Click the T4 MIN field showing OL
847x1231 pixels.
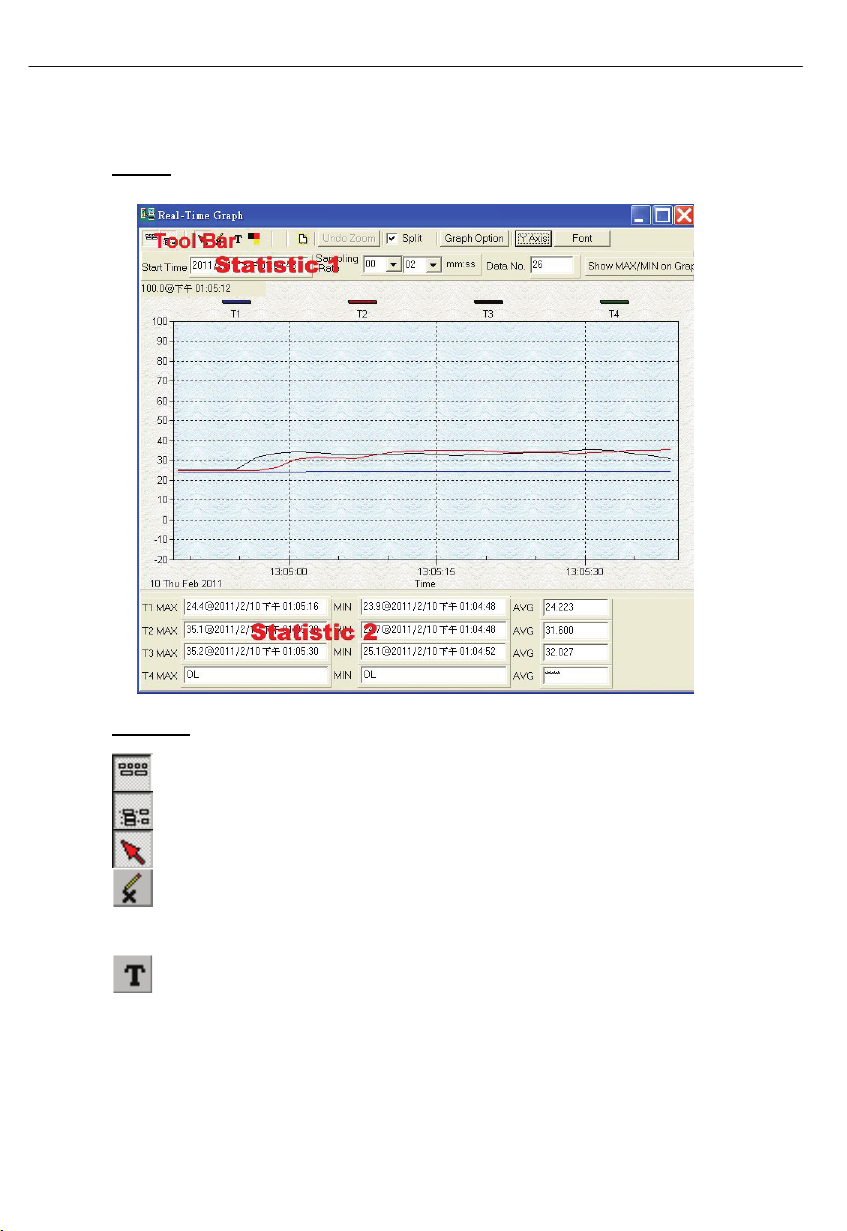[x=434, y=675]
